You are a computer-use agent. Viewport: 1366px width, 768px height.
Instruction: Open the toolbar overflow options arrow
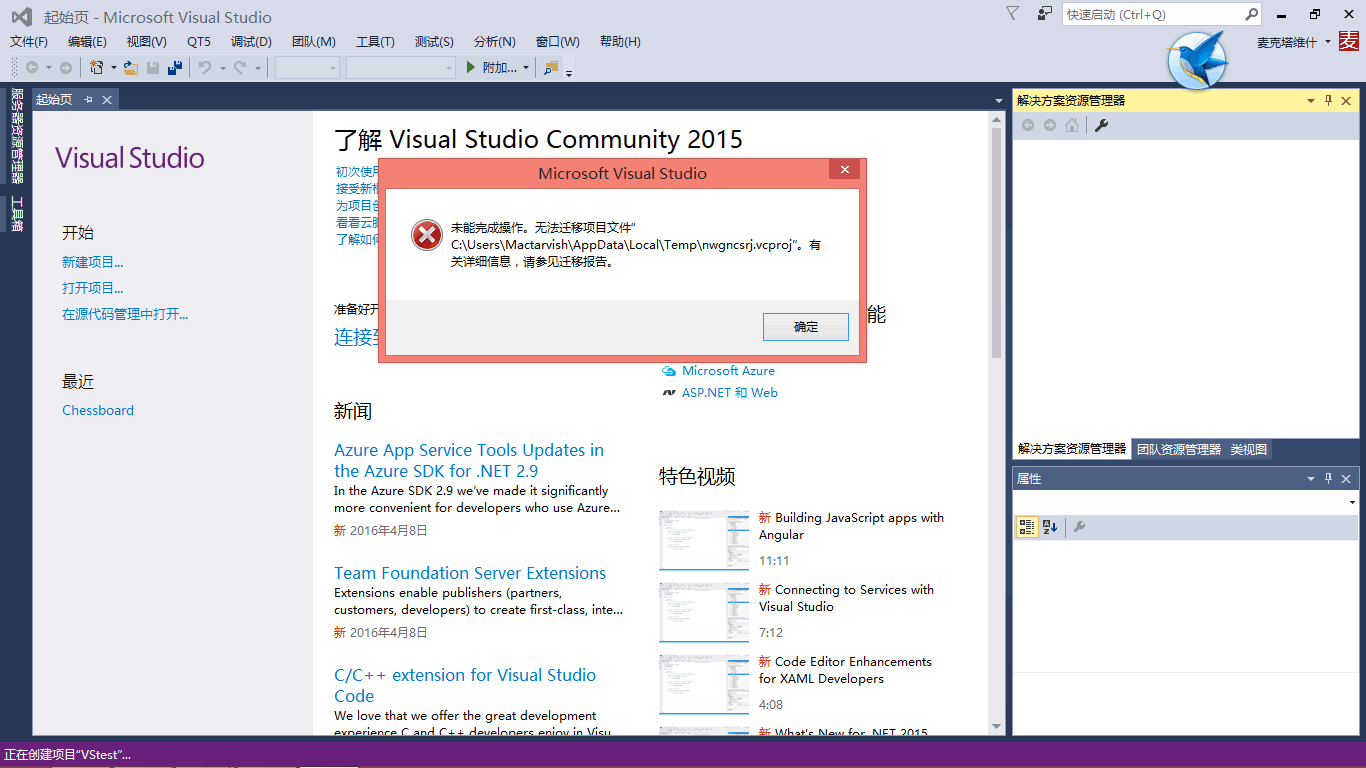[569, 71]
